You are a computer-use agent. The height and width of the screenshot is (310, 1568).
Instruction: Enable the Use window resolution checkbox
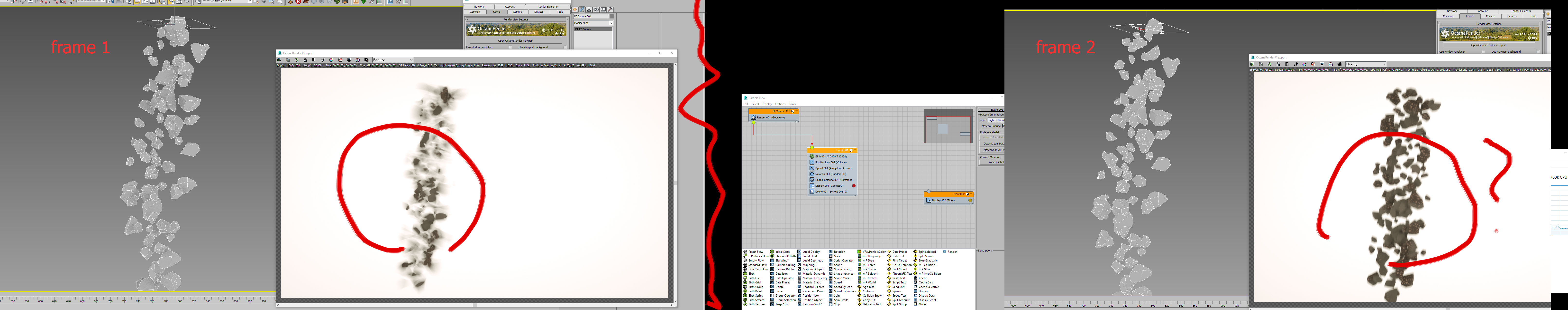click(x=510, y=47)
